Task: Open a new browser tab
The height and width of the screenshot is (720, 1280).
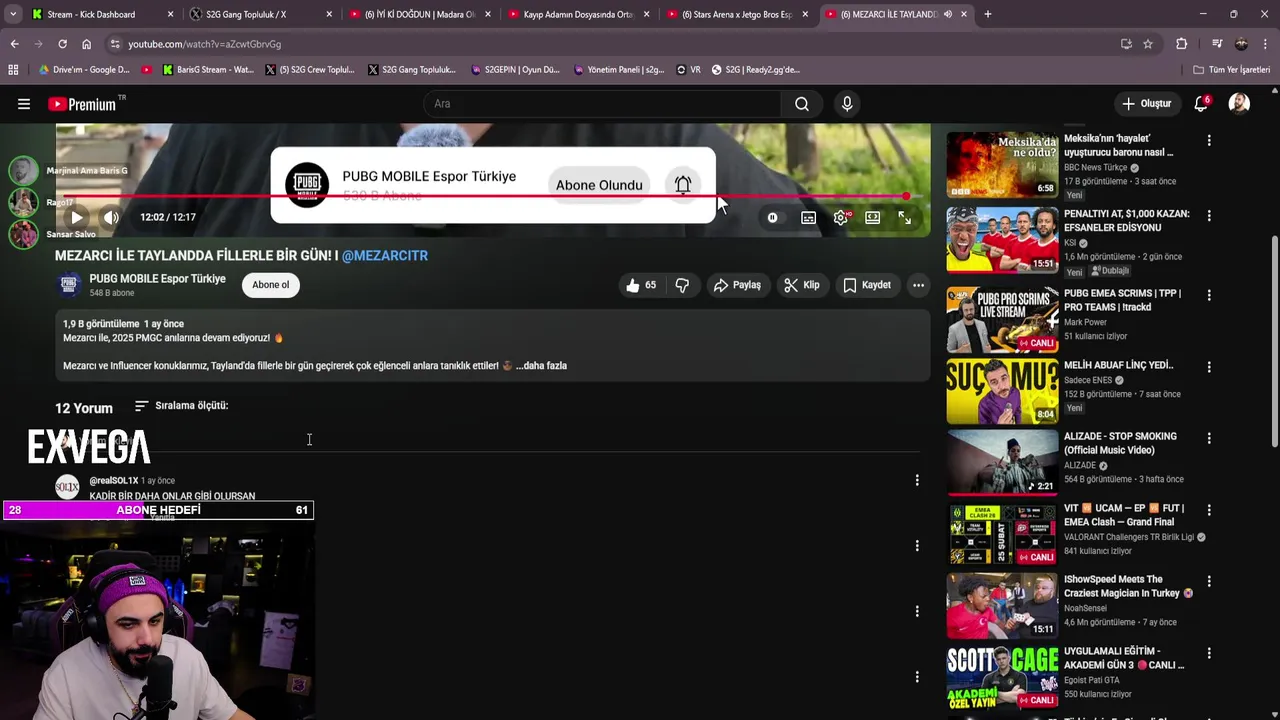Action: [987, 14]
